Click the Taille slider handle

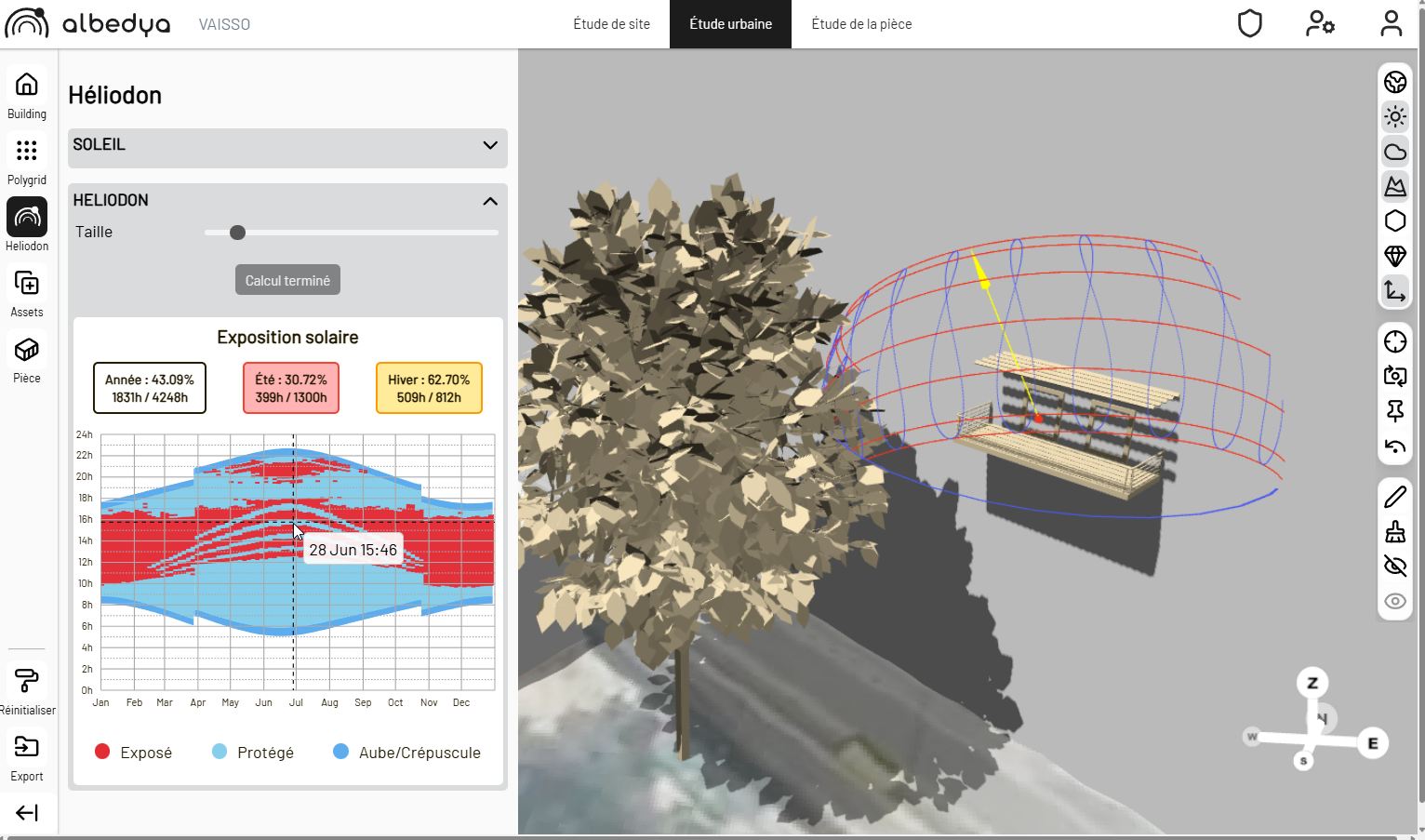(237, 233)
